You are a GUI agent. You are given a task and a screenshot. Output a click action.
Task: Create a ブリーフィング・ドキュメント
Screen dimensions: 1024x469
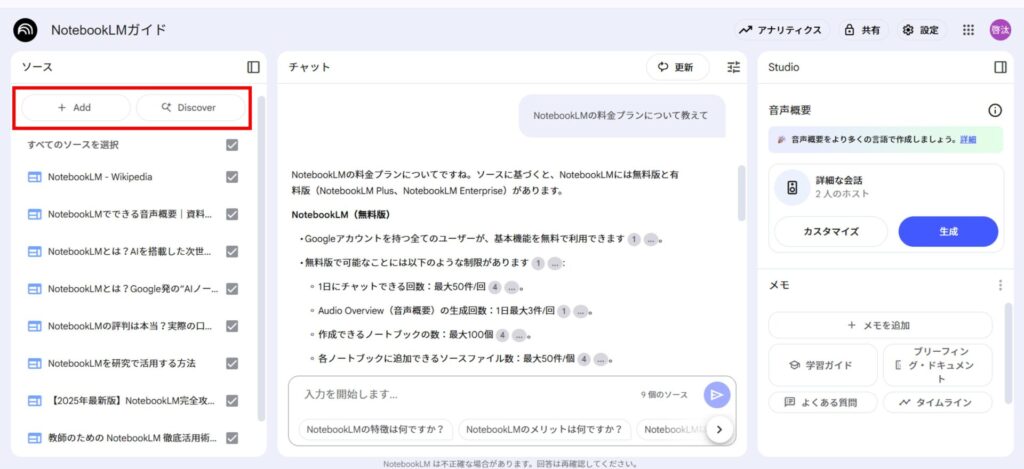(x=937, y=365)
